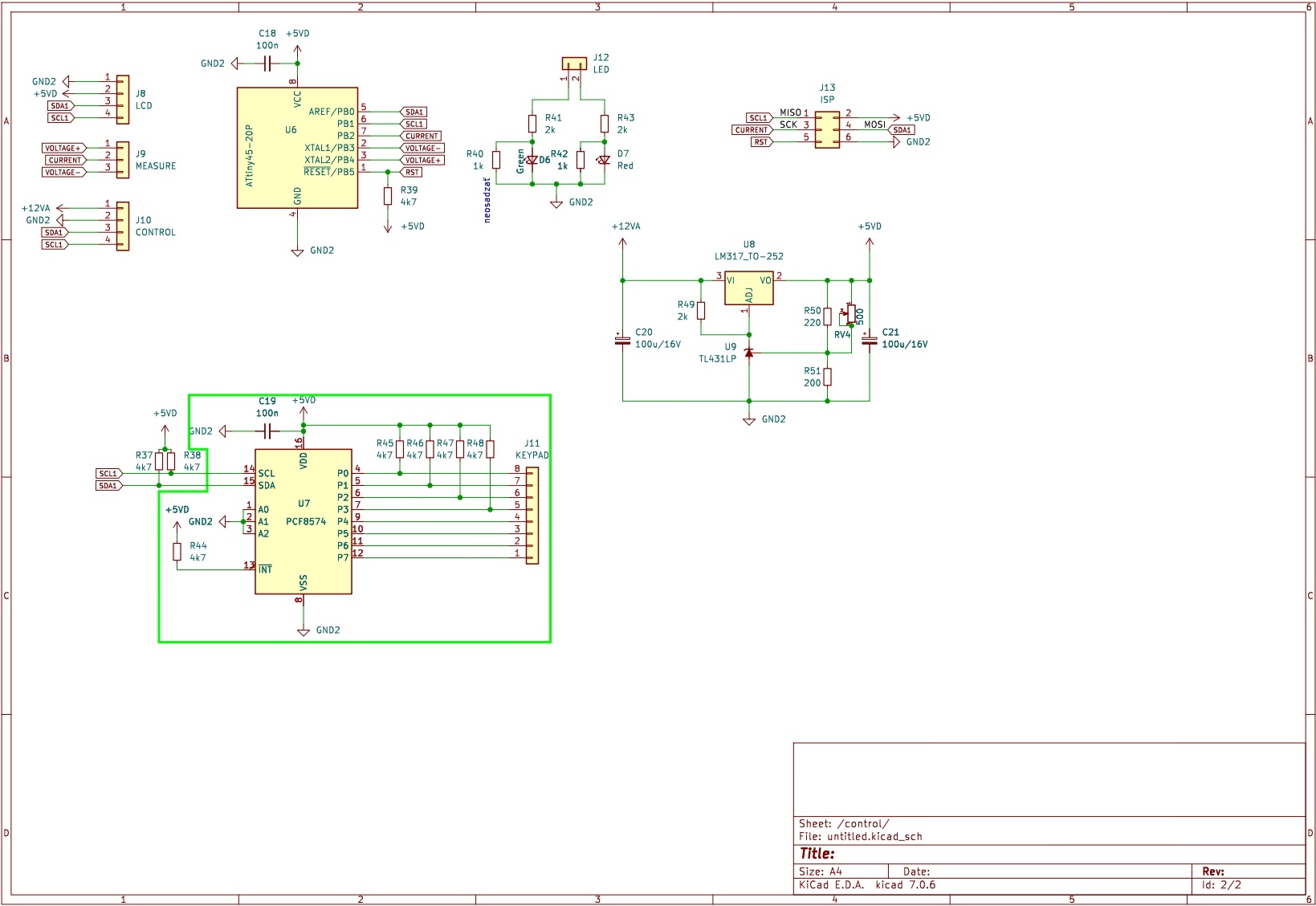Select the ATtiny45-20P chip U6
This screenshot has width=1316, height=906.
297,149
